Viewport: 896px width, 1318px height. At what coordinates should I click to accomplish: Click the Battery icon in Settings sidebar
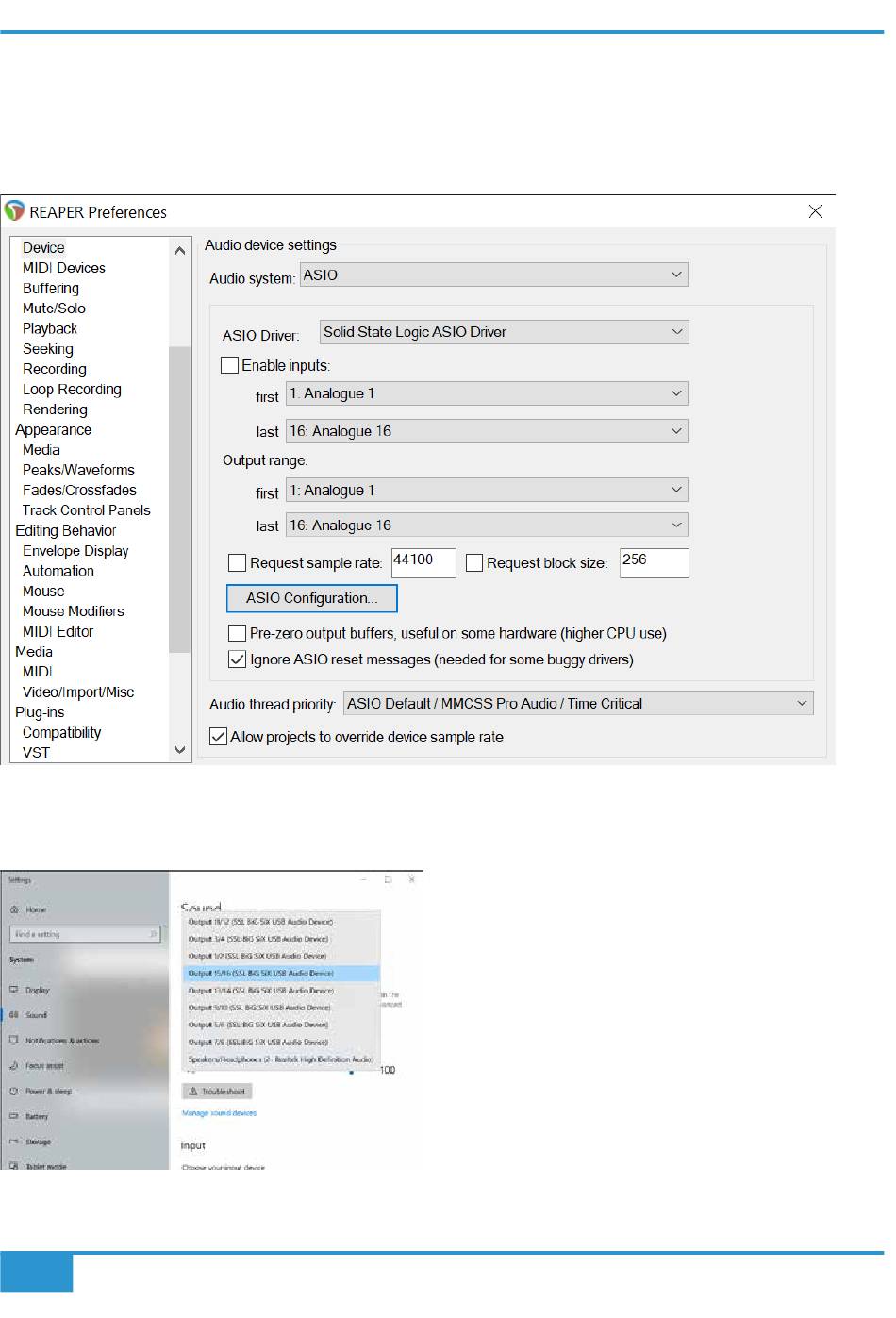(x=14, y=1116)
